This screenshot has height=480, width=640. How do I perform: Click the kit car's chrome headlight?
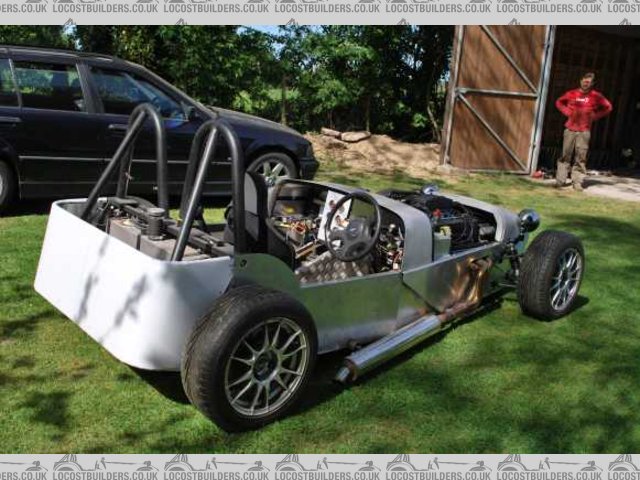(528, 220)
